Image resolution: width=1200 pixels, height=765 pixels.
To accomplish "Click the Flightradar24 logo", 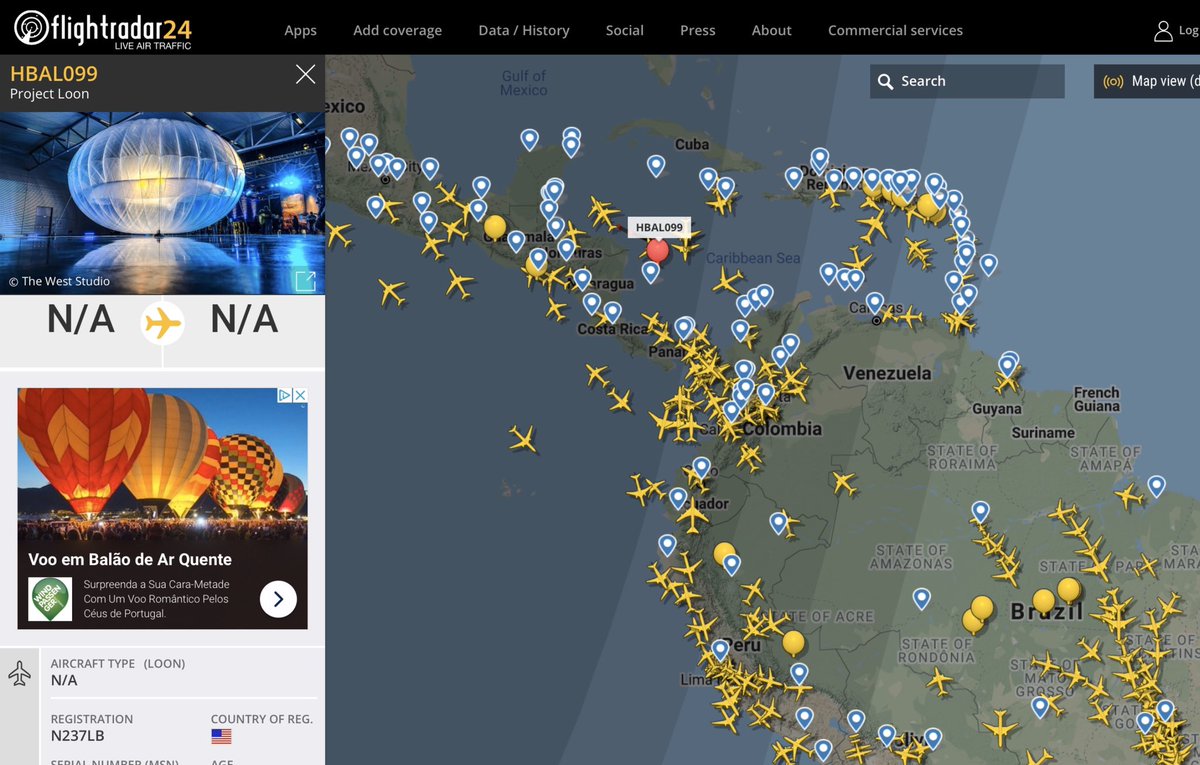I will tap(102, 29).
